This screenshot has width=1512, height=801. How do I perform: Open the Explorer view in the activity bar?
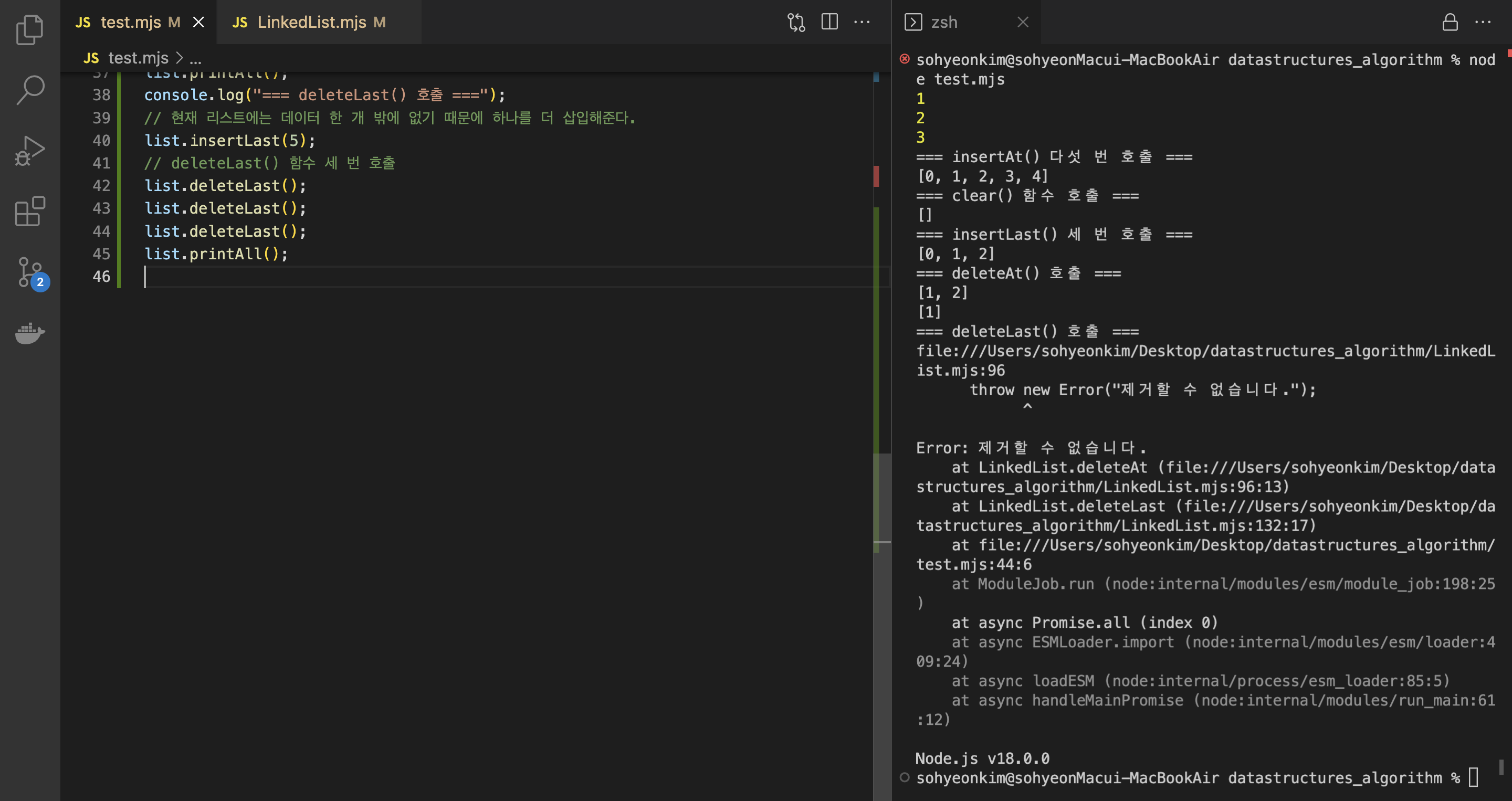[x=29, y=29]
